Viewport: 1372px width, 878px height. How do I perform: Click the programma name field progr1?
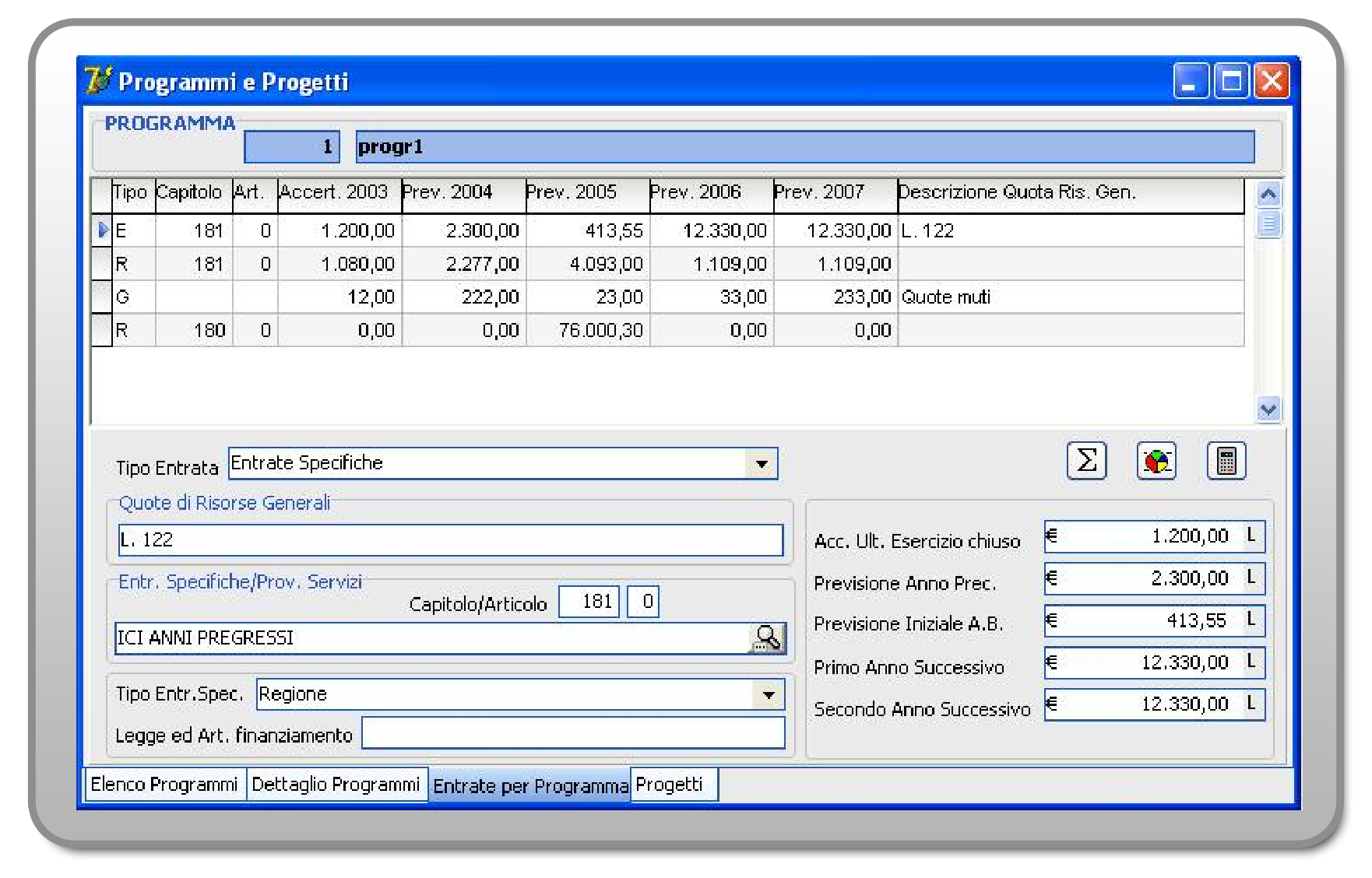click(x=805, y=147)
